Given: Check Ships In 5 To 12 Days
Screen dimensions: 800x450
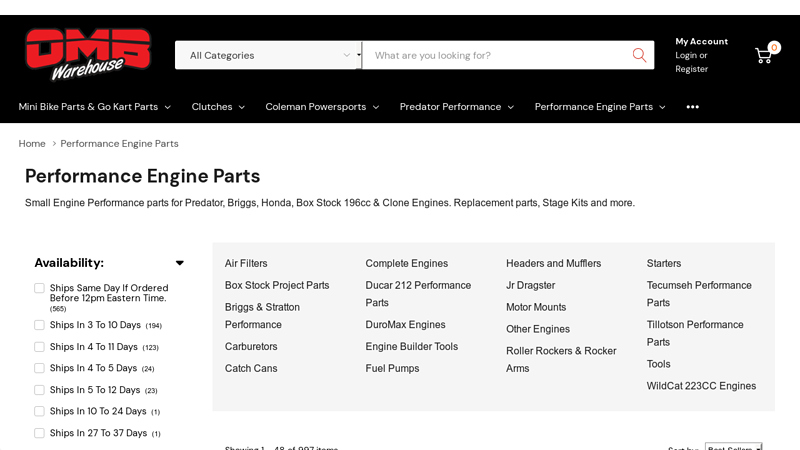Looking at the screenshot, I should point(39,390).
